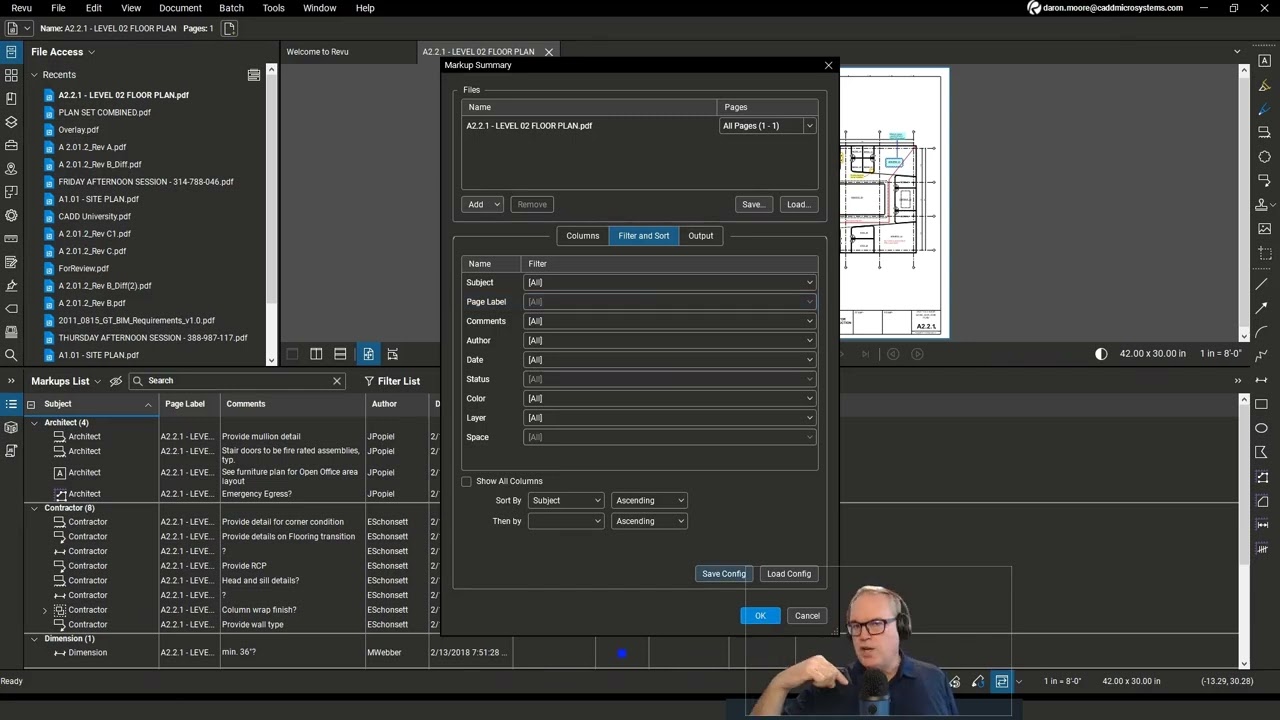Open the Sort By Subject dropdown
The image size is (1280, 720).
click(566, 501)
